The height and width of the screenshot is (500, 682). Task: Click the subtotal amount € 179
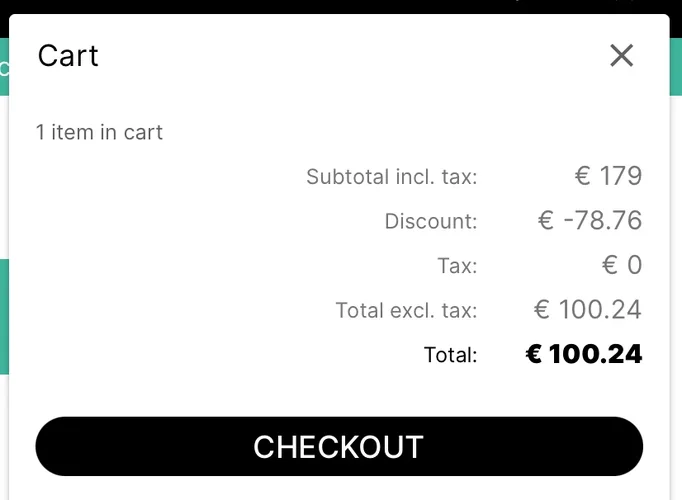pos(608,177)
